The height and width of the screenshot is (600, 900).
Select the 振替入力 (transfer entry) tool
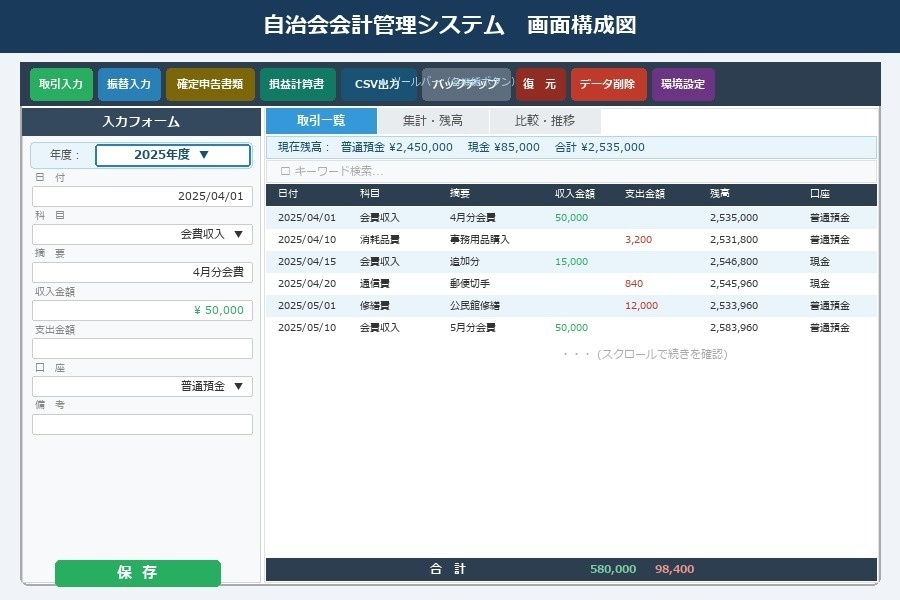128,85
